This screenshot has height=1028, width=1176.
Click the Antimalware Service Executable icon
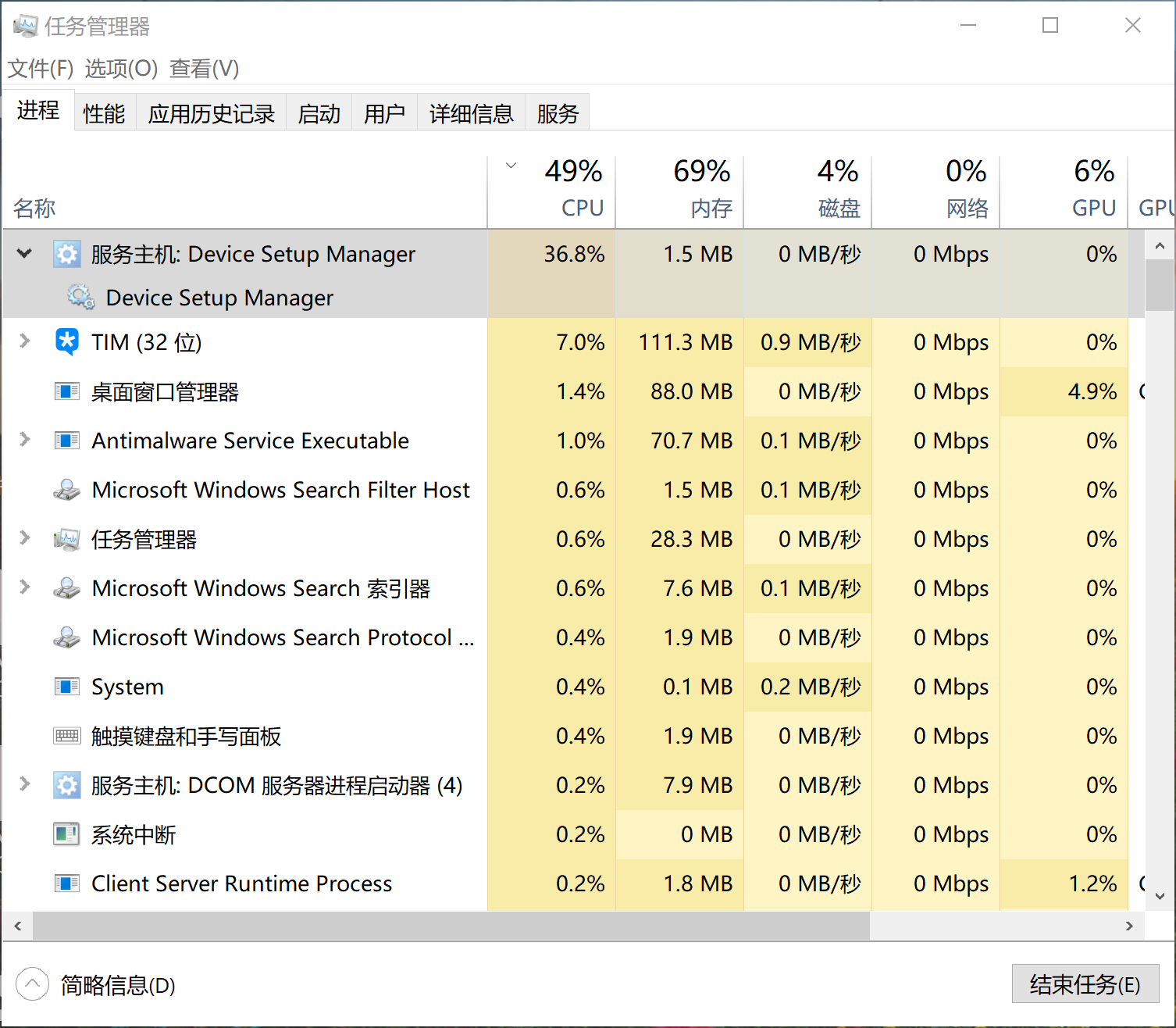coord(67,441)
